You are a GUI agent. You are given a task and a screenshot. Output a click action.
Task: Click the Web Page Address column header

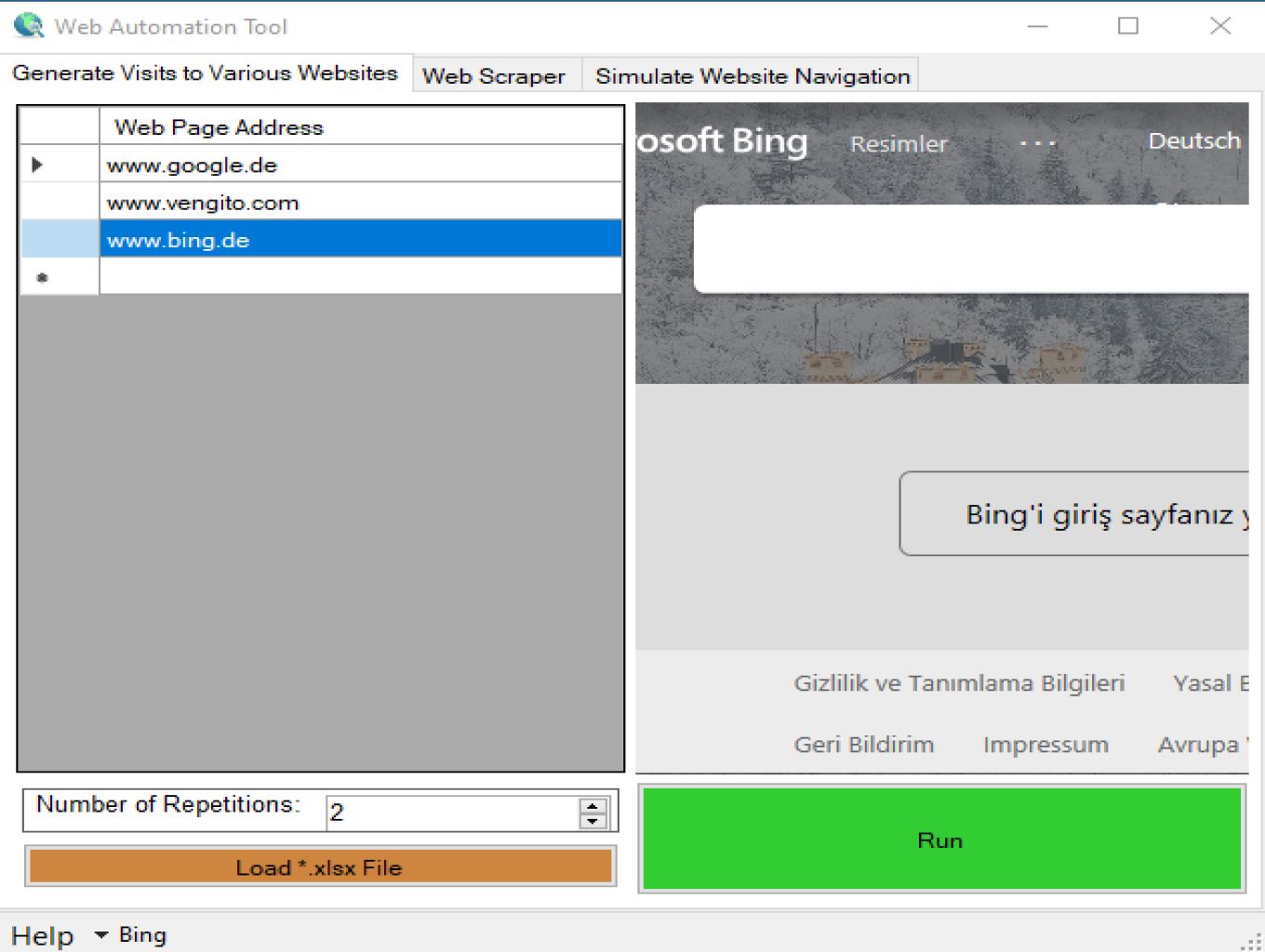[361, 126]
